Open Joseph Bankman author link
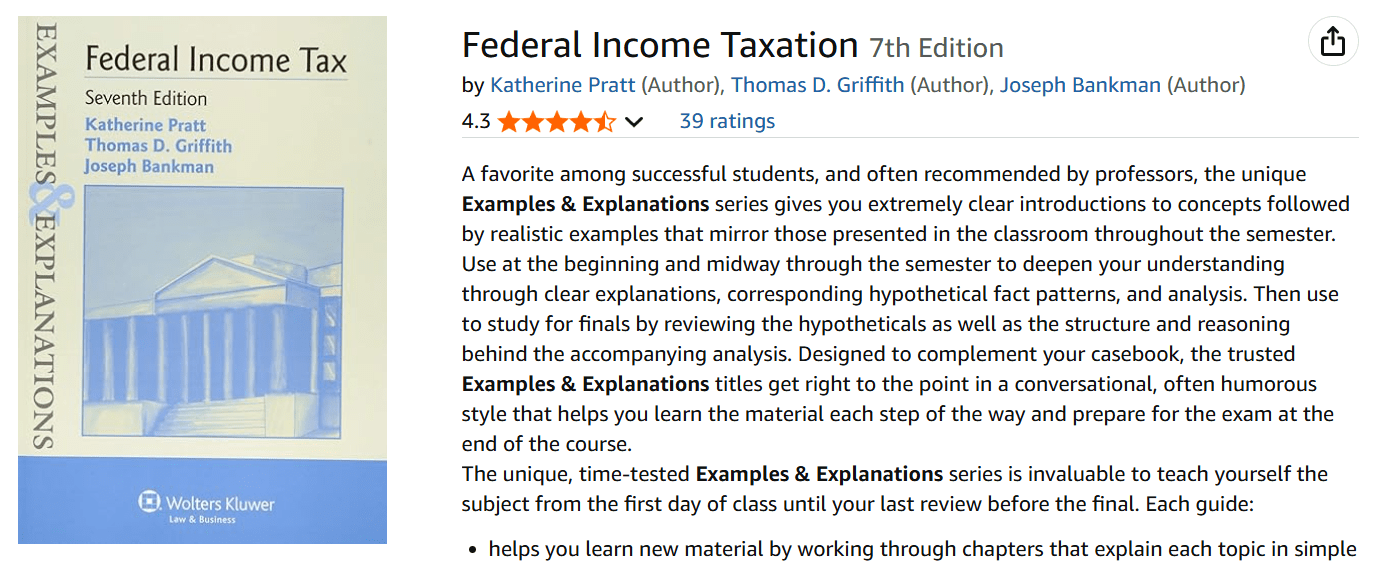This screenshot has height=564, width=1381. tap(1080, 85)
